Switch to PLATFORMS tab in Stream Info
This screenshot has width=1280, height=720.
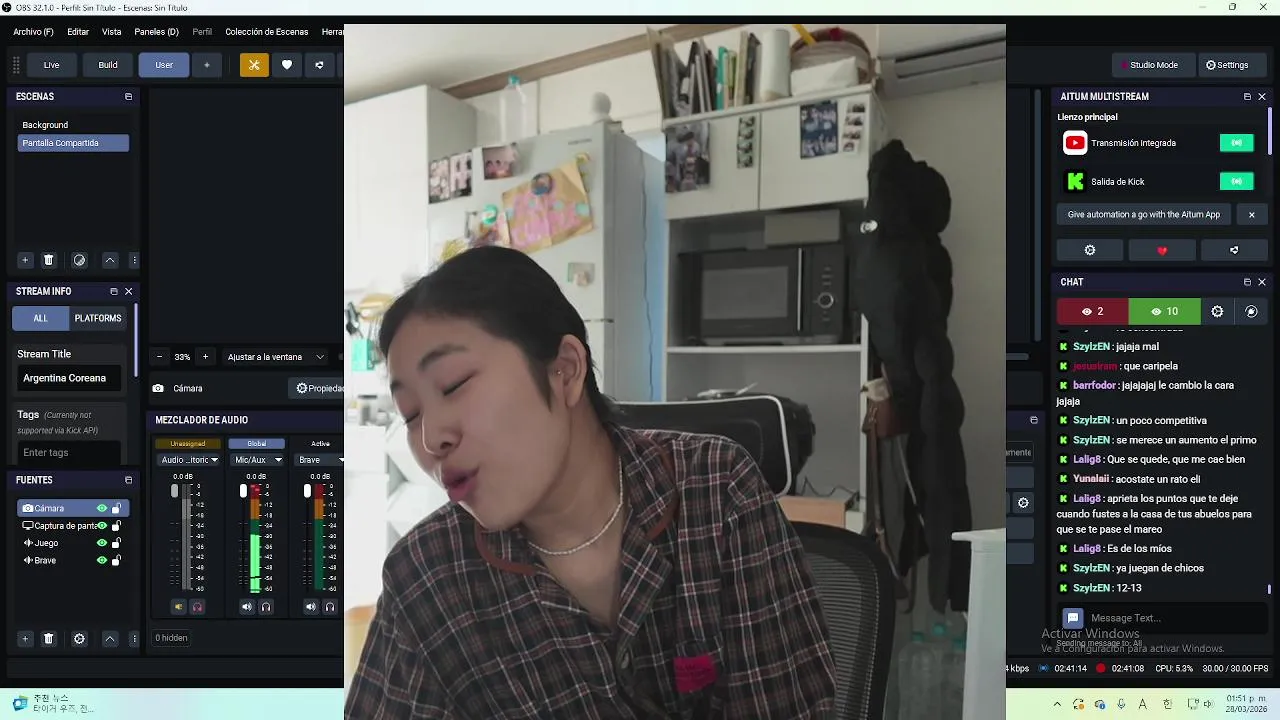[x=98, y=319]
